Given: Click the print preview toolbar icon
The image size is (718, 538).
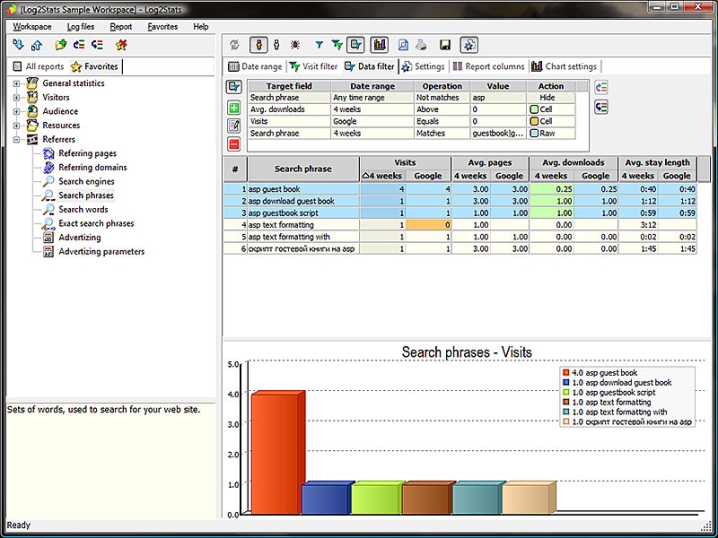Looking at the screenshot, I should click(403, 45).
